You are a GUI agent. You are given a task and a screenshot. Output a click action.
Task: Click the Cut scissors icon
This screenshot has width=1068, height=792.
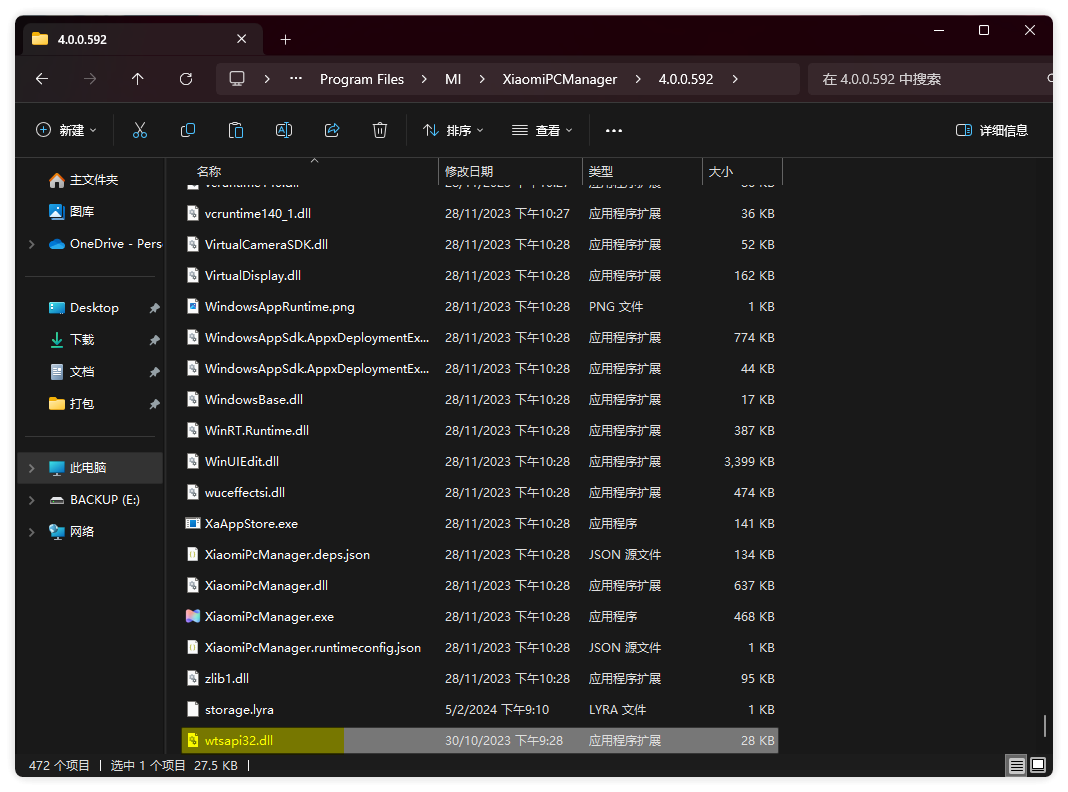click(140, 130)
